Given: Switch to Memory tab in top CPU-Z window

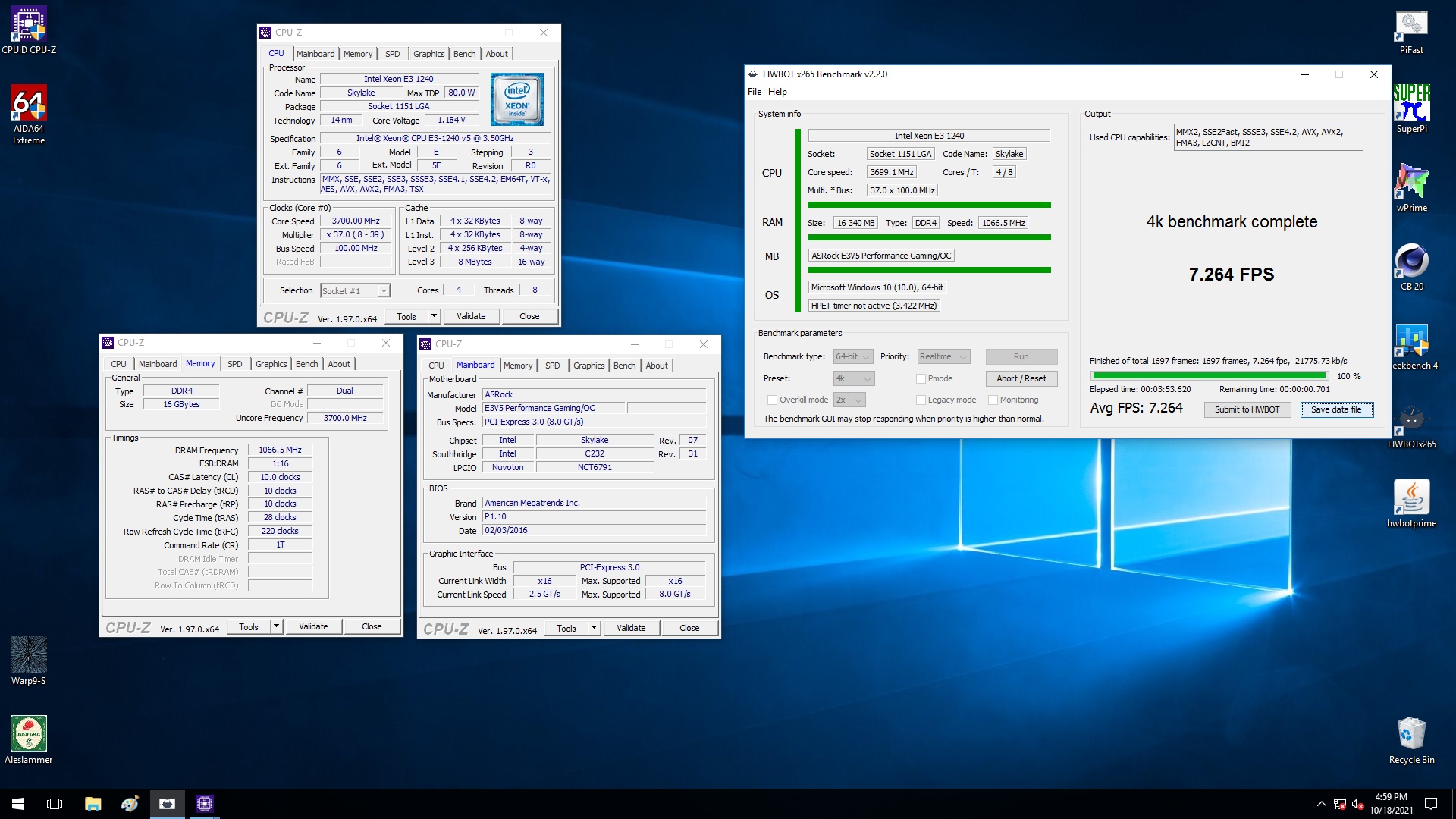Looking at the screenshot, I should (x=358, y=54).
